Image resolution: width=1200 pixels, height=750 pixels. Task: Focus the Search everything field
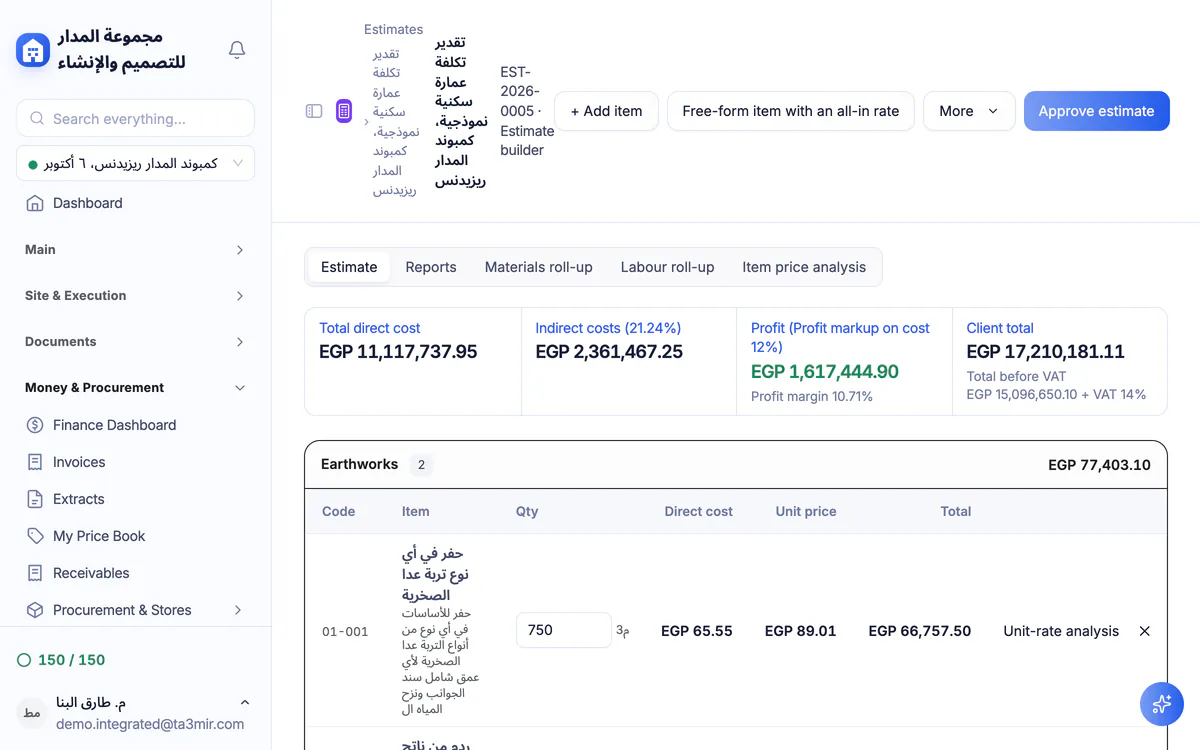tap(135, 119)
